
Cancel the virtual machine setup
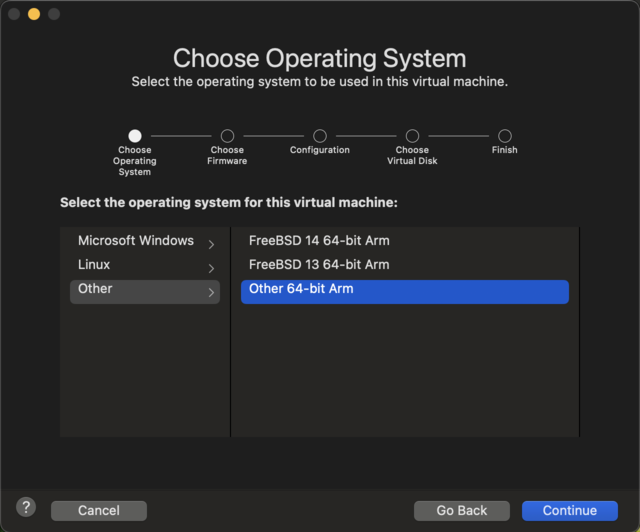click(x=99, y=510)
